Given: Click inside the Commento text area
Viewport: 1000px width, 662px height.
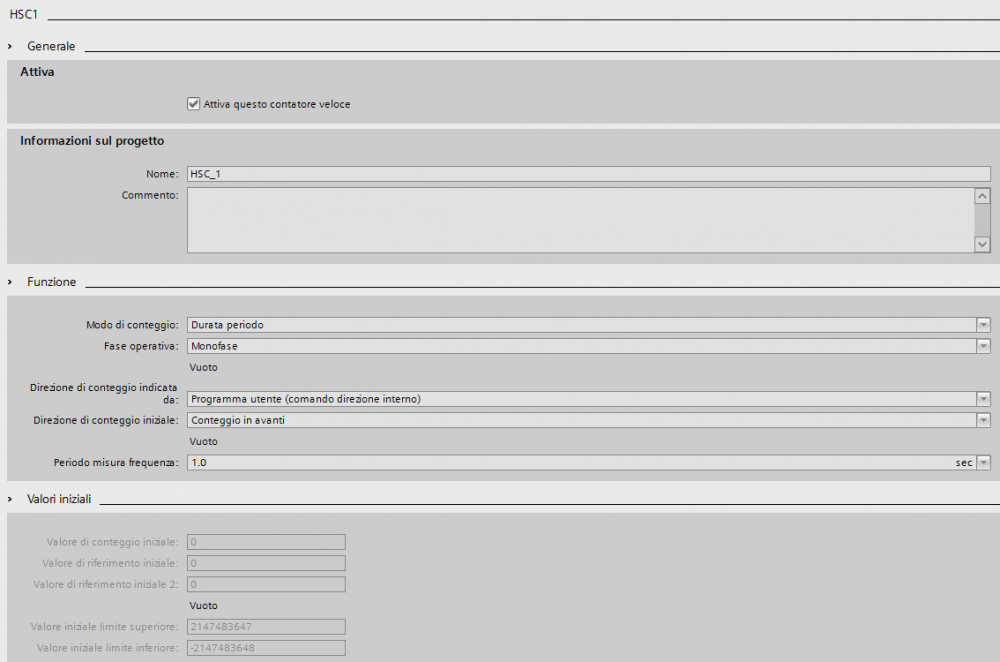Looking at the screenshot, I should tap(580, 219).
